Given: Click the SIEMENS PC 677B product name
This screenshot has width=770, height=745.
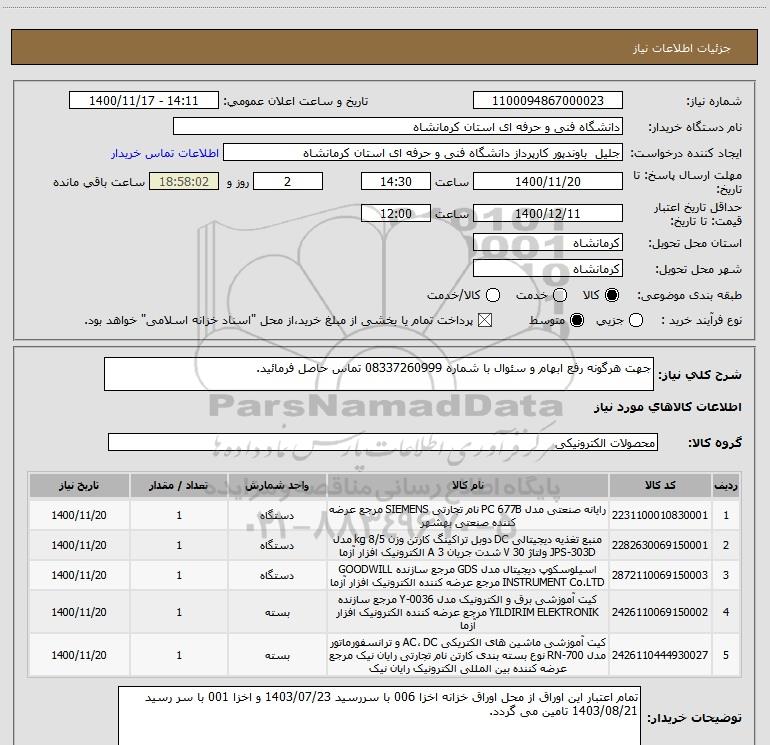Looking at the screenshot, I should coord(468,515).
